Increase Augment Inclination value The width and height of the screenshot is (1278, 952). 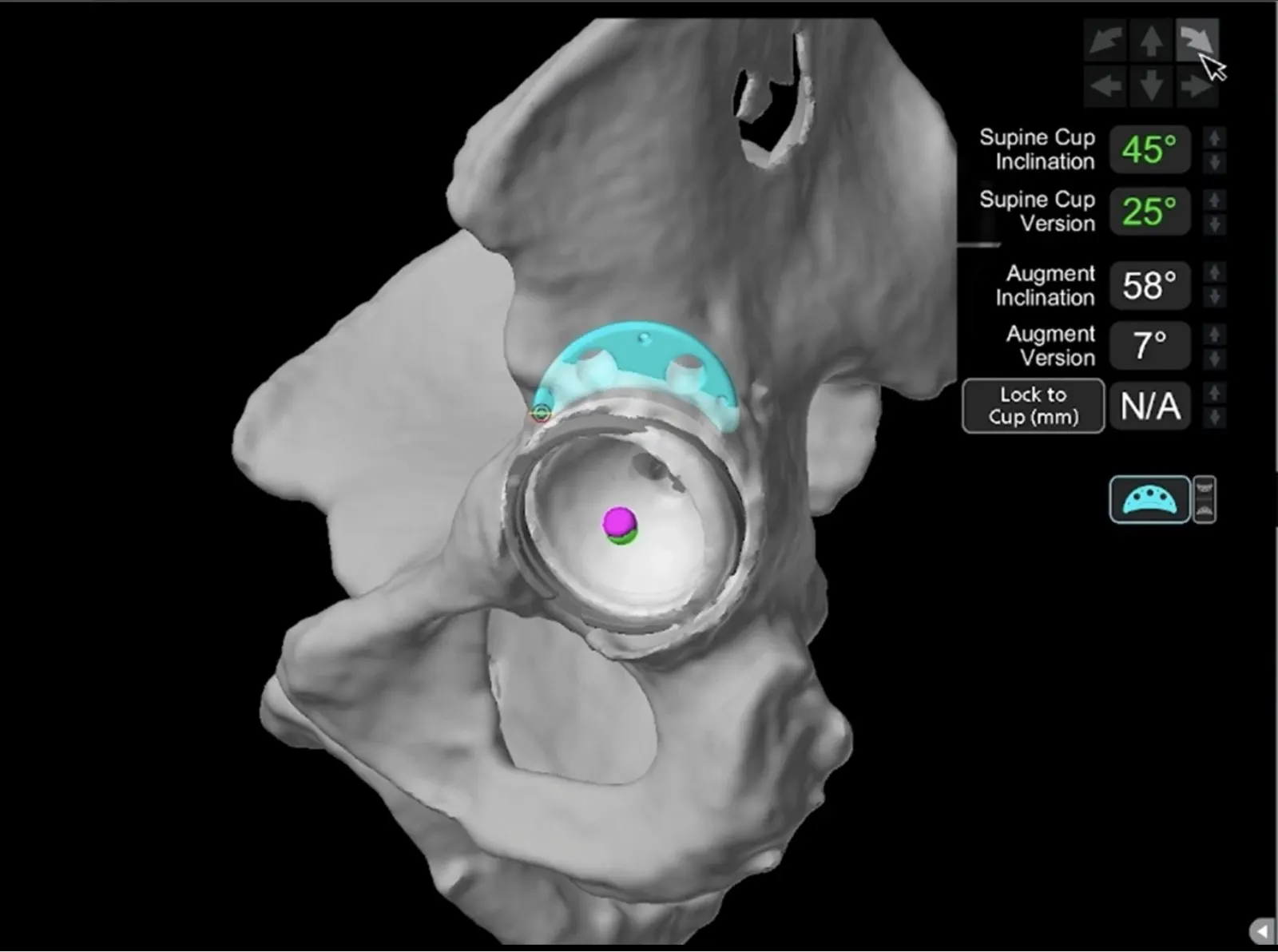[x=1214, y=273]
